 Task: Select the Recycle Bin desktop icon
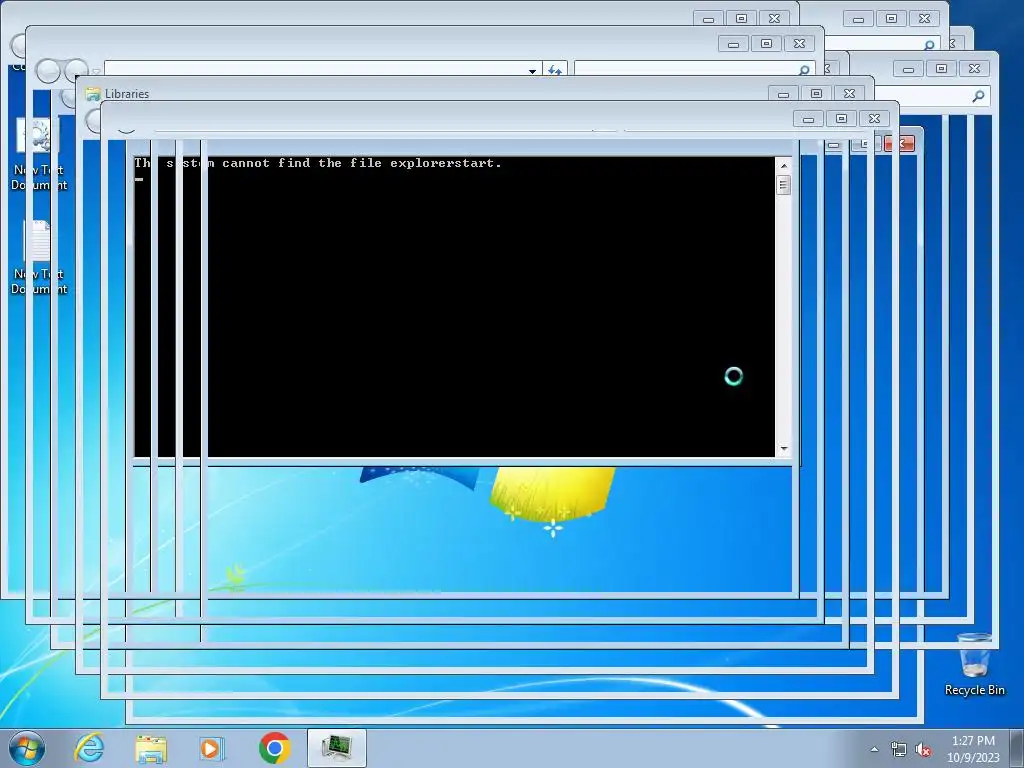[x=974, y=664]
